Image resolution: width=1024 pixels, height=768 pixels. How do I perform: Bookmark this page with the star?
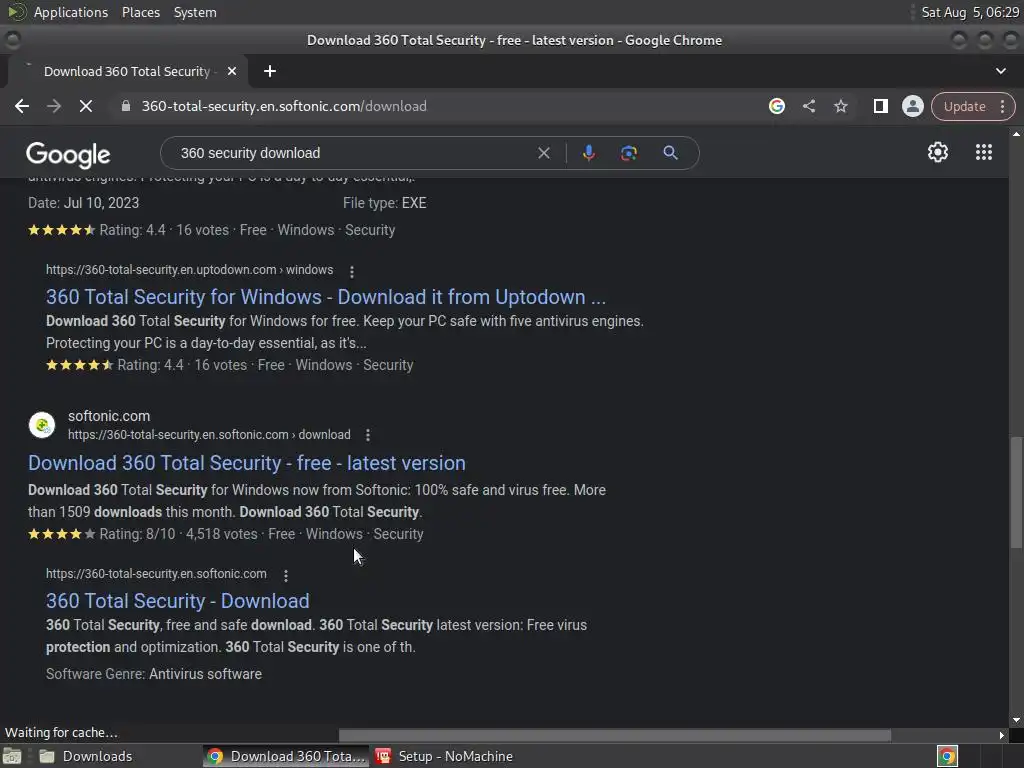[841, 106]
